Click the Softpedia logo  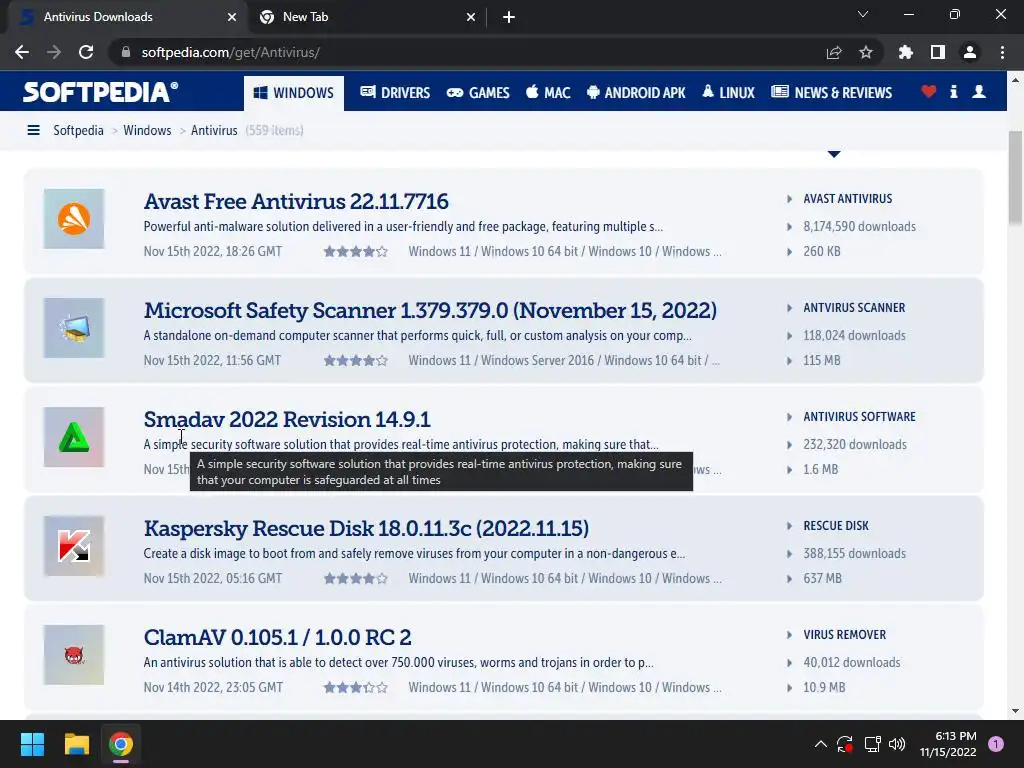[x=101, y=92]
